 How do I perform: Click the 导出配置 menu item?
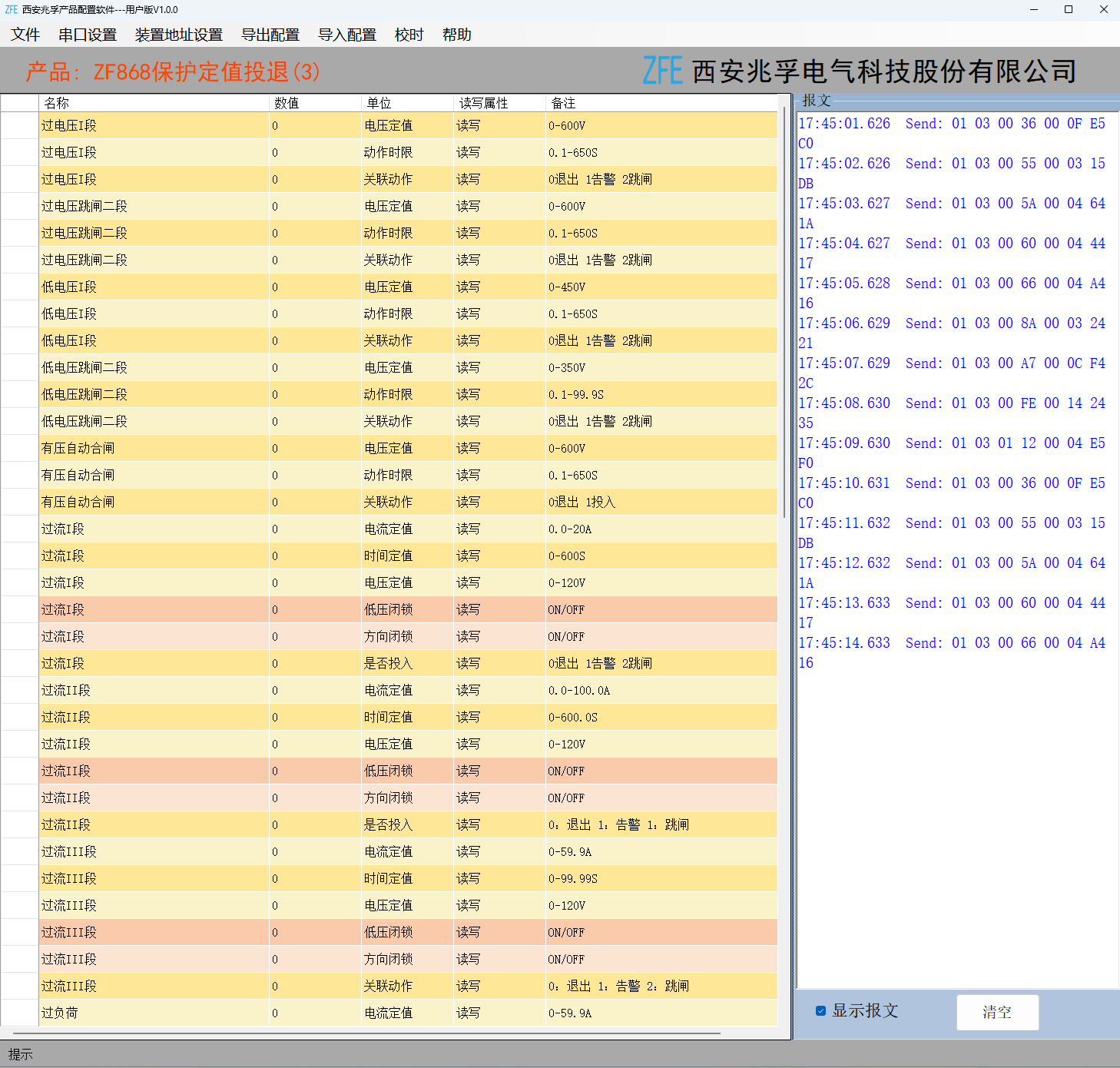tap(270, 35)
